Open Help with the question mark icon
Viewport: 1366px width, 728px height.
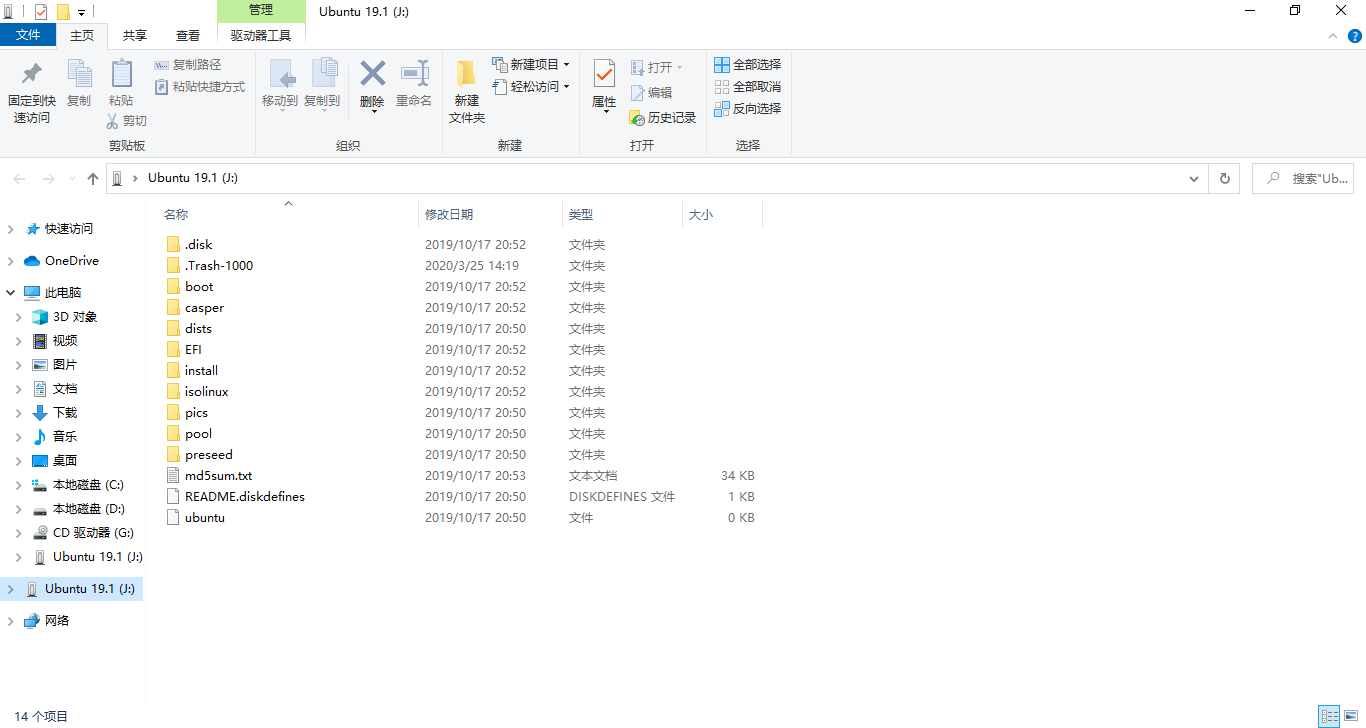[x=1353, y=36]
